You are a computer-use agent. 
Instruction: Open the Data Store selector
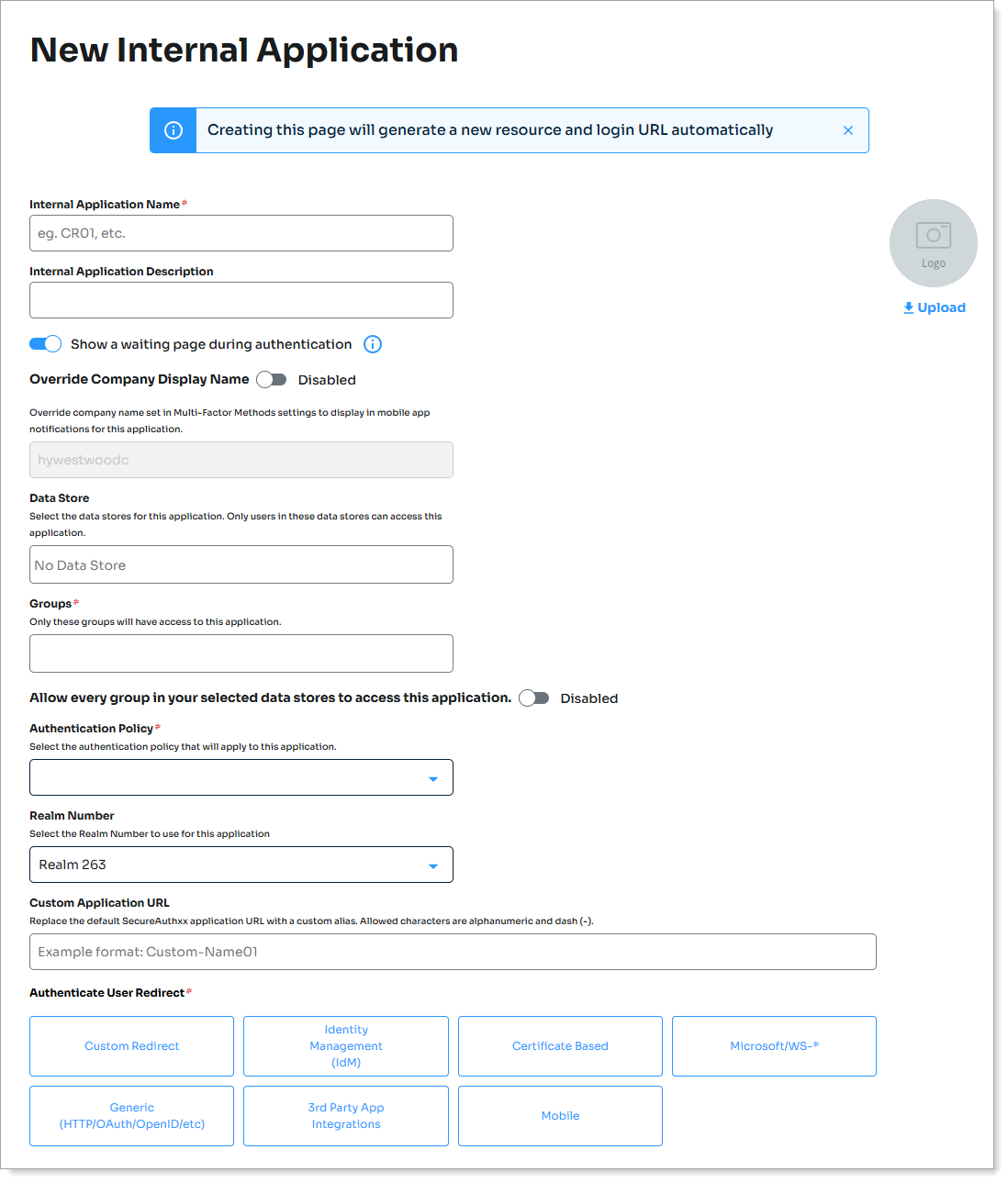pos(241,564)
